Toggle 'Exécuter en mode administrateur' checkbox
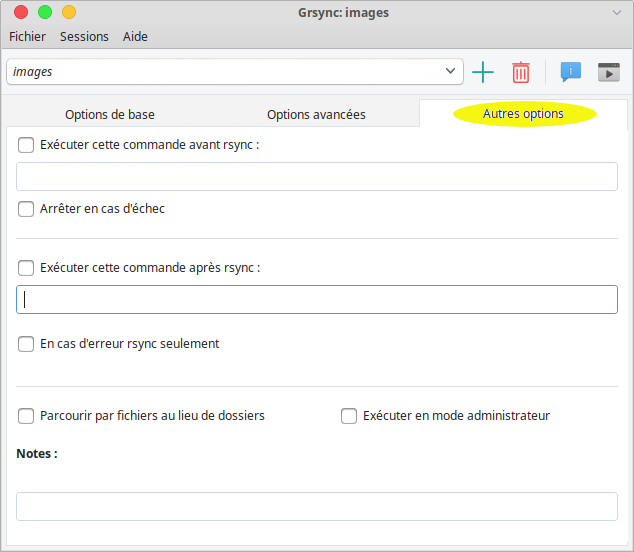Screen dimensions: 634x552 click(349, 416)
